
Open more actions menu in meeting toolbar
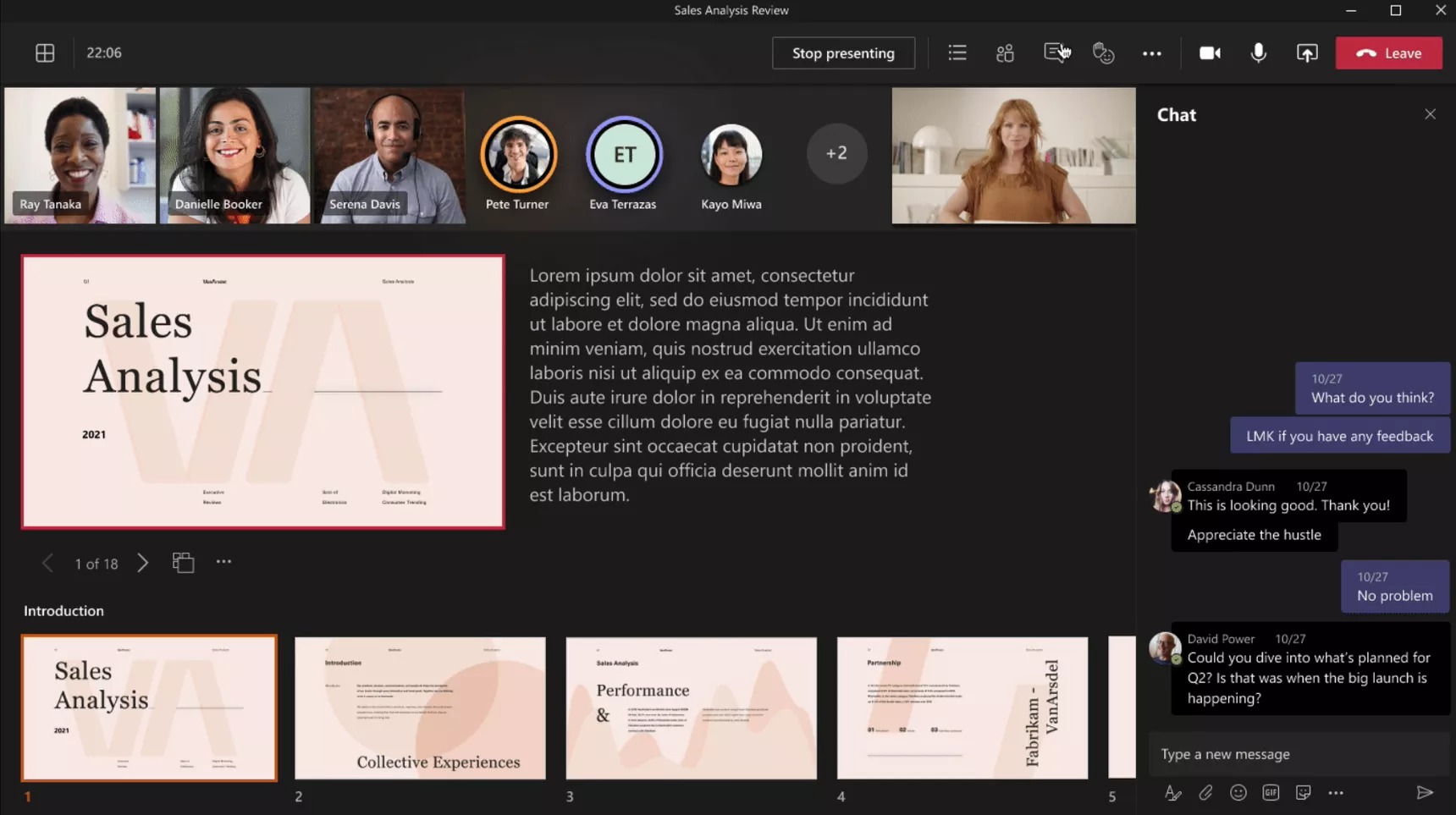(1151, 53)
